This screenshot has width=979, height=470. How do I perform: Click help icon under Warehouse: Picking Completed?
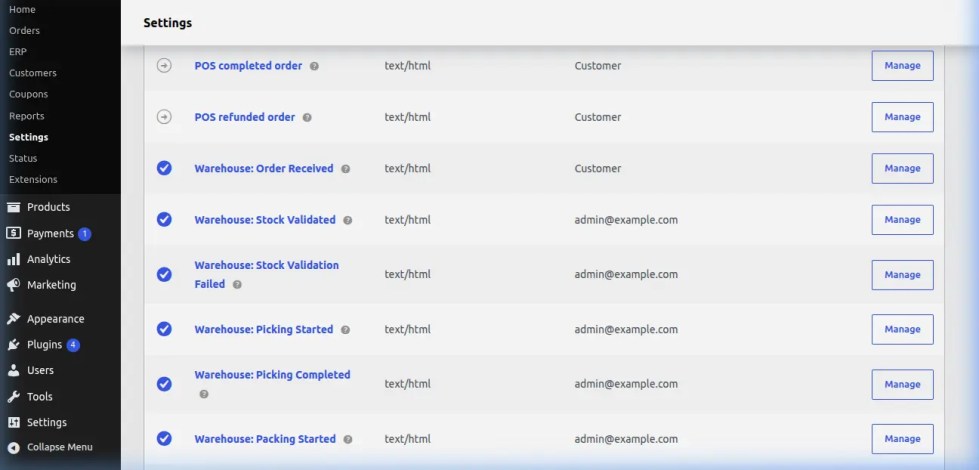click(x=204, y=394)
